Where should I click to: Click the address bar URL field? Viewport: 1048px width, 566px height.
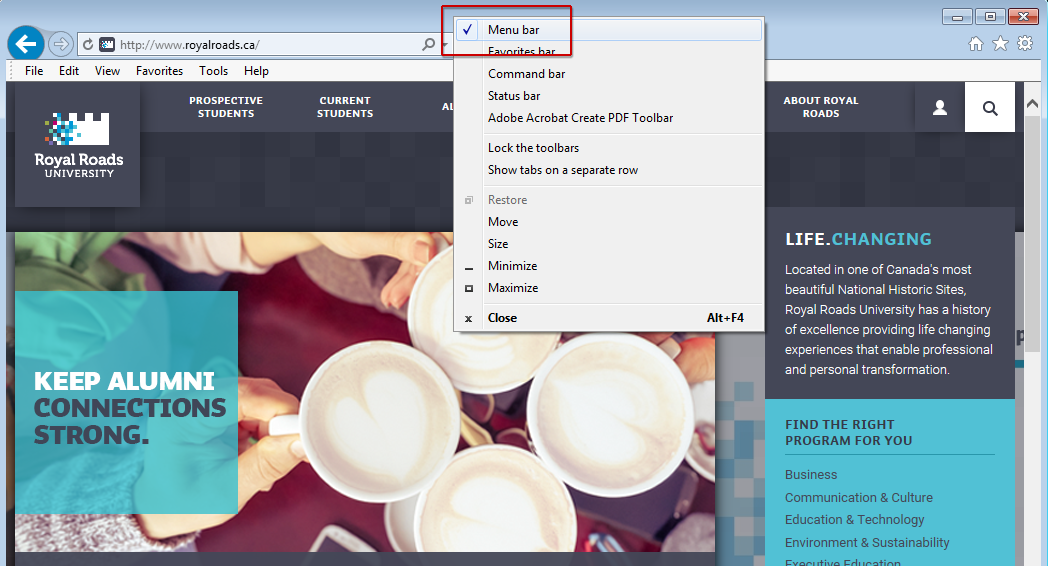pos(267,45)
